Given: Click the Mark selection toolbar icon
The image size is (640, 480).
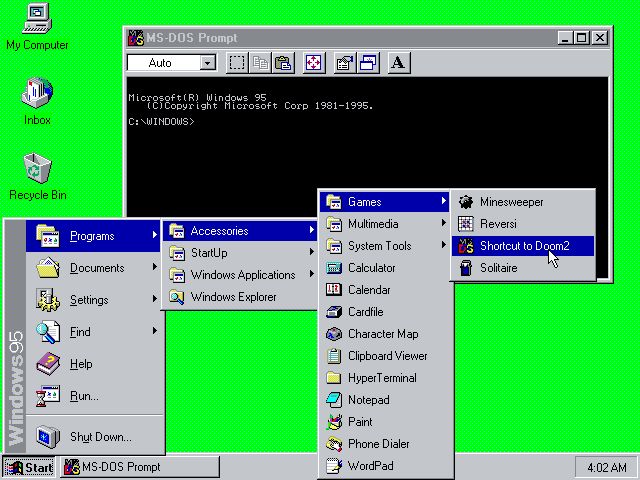Looking at the screenshot, I should coord(237,63).
